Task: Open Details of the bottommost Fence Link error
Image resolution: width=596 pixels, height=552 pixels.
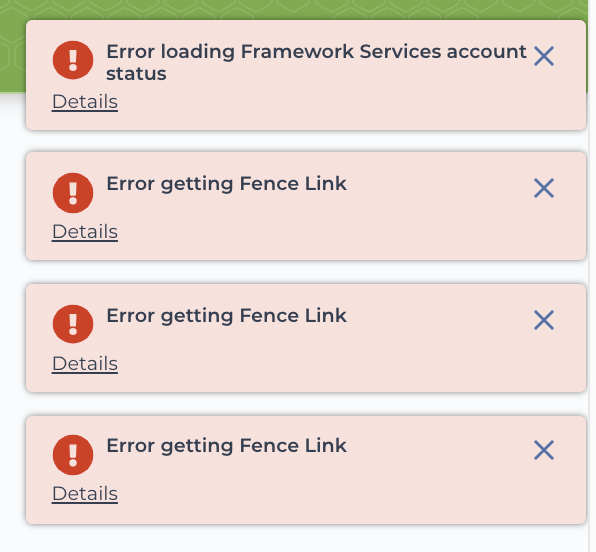Action: pyautogui.click(x=85, y=494)
